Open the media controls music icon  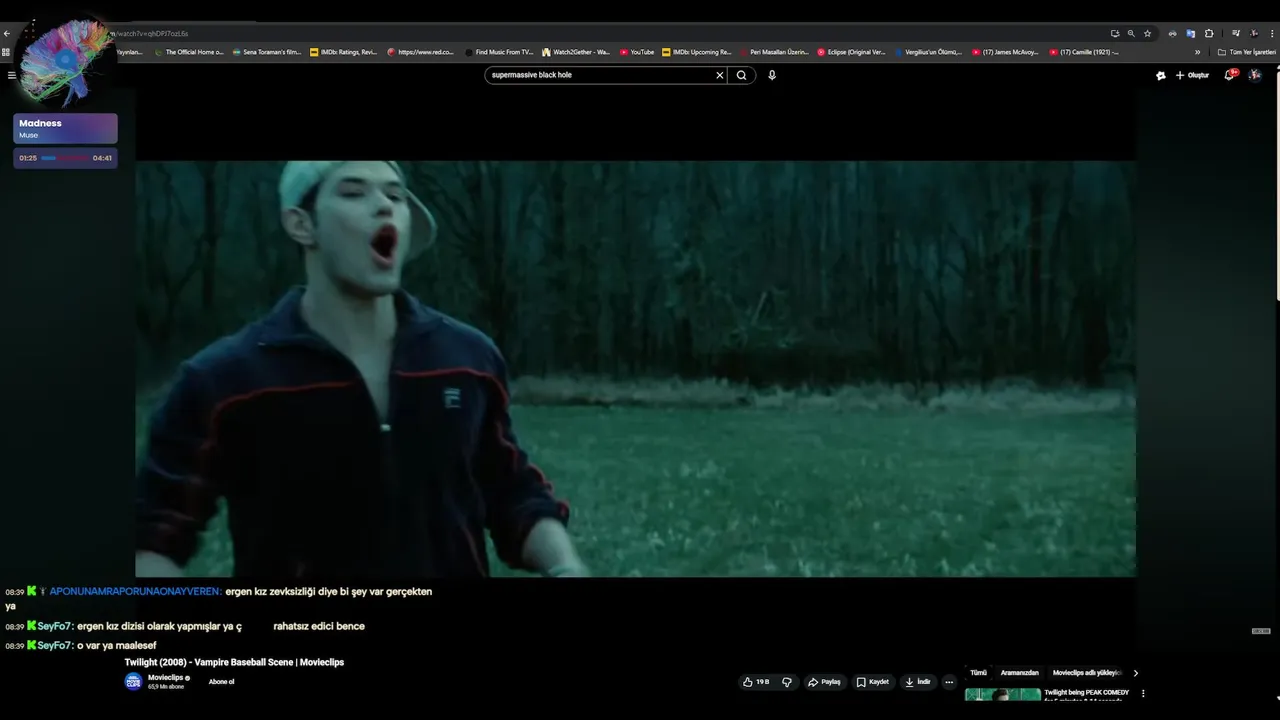click(x=1236, y=33)
